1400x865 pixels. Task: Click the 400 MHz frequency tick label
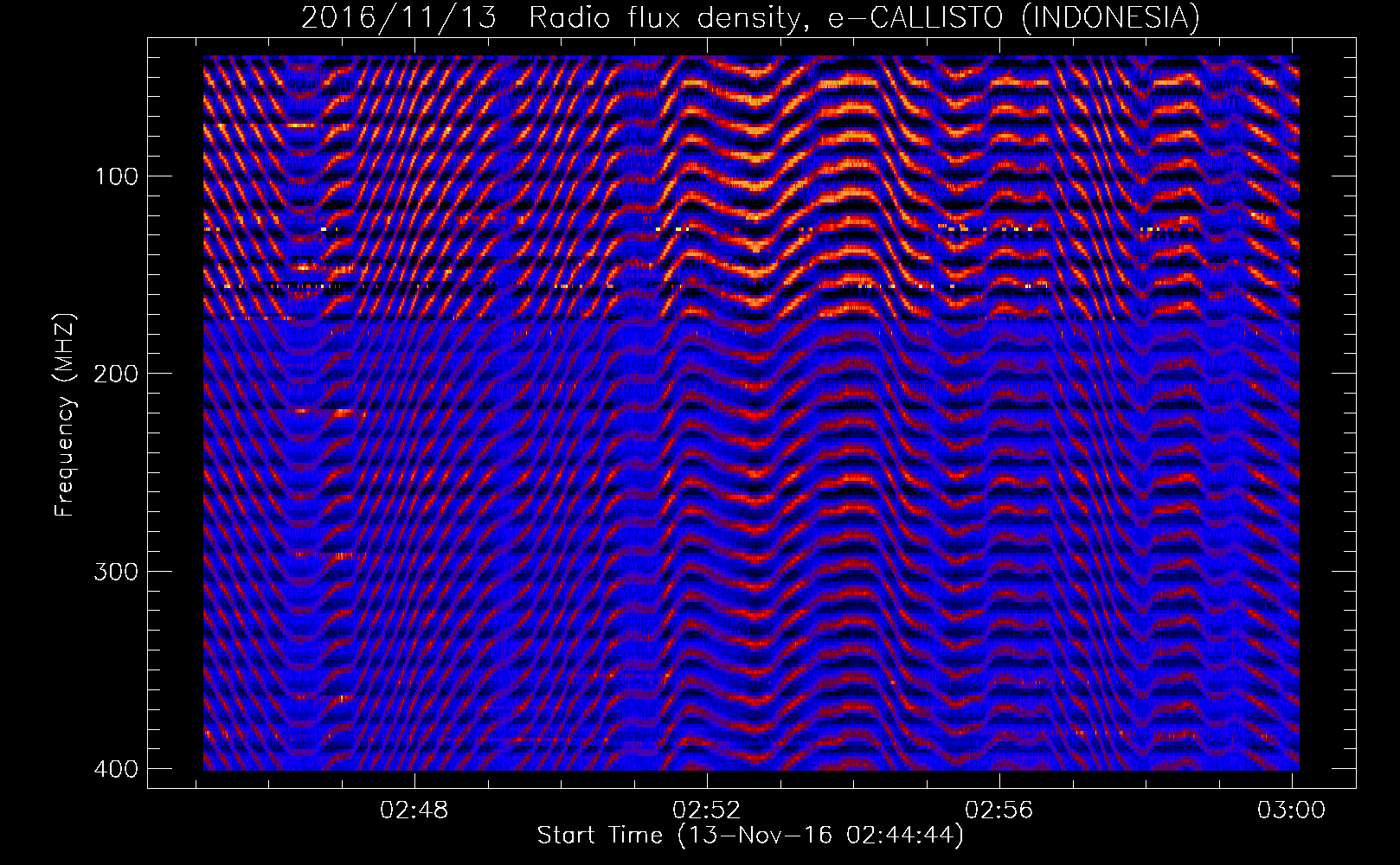[115, 769]
